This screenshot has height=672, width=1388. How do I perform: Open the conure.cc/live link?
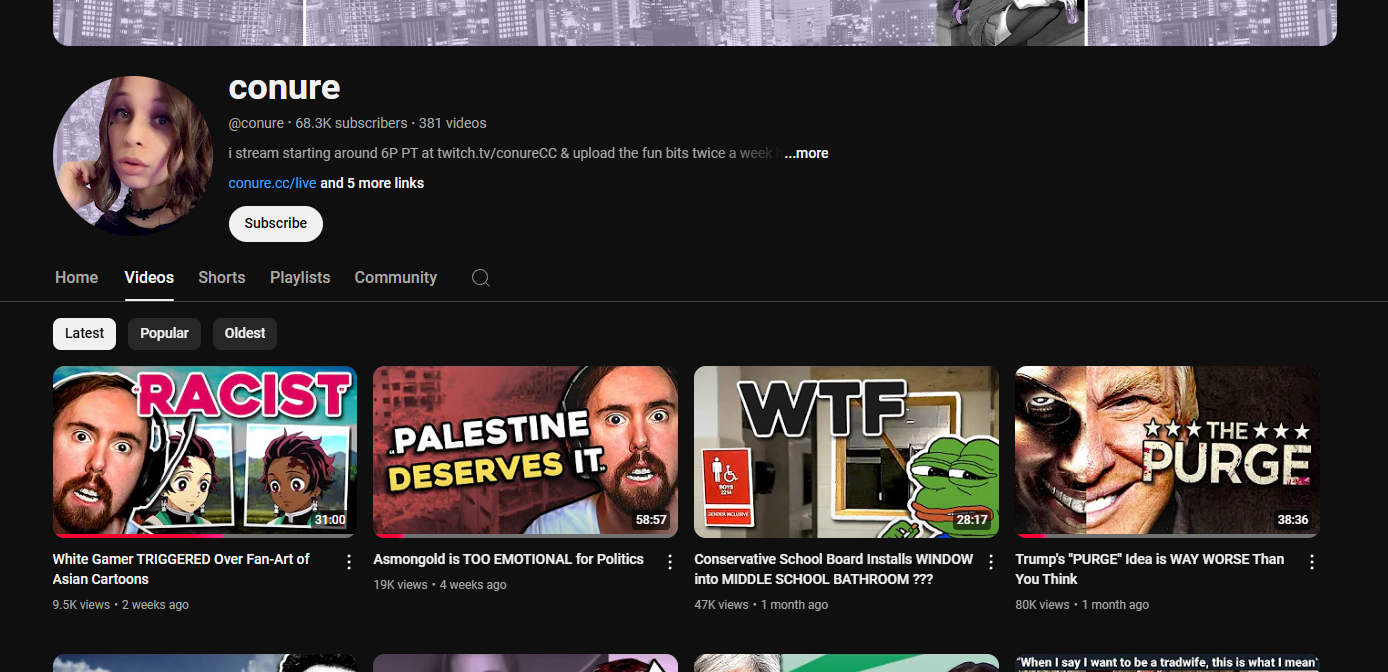[x=272, y=183]
